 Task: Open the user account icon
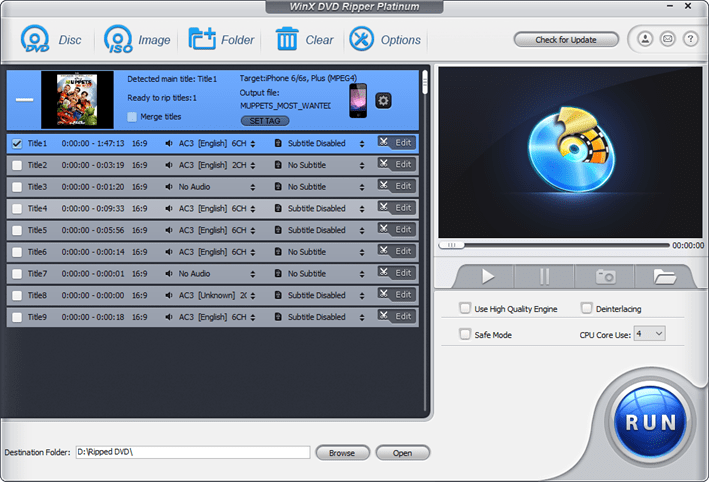pyautogui.click(x=645, y=39)
